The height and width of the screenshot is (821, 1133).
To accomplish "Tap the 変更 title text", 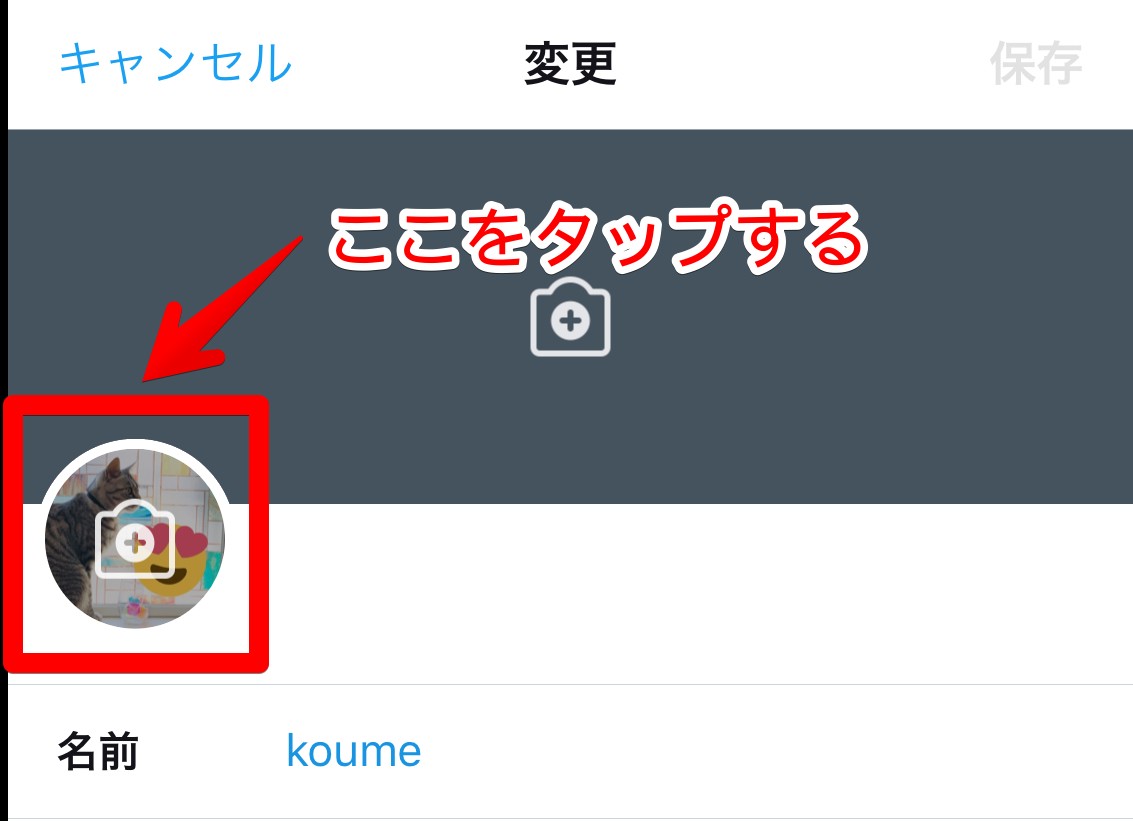I will [x=570, y=64].
